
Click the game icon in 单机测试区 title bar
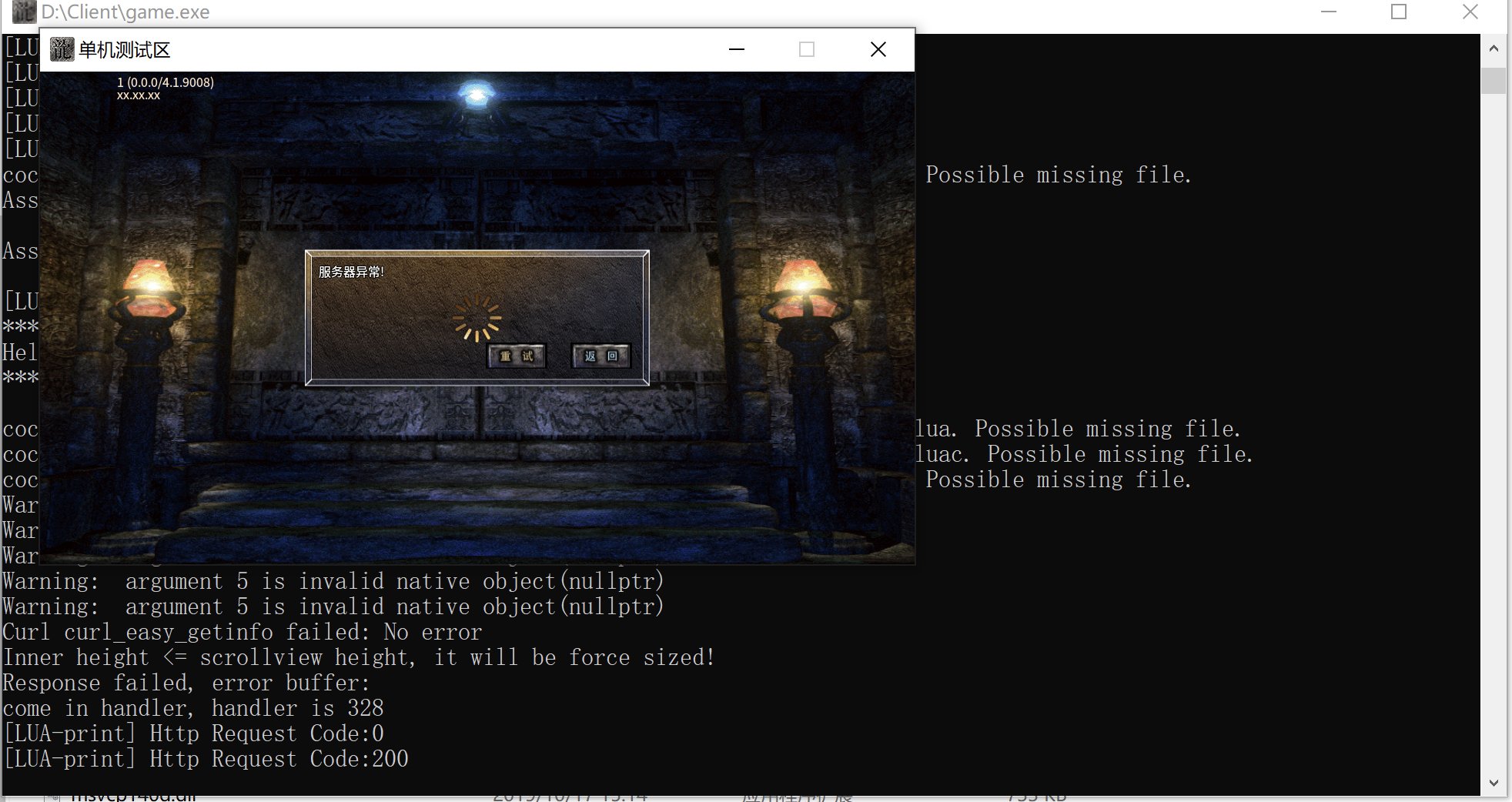point(62,50)
